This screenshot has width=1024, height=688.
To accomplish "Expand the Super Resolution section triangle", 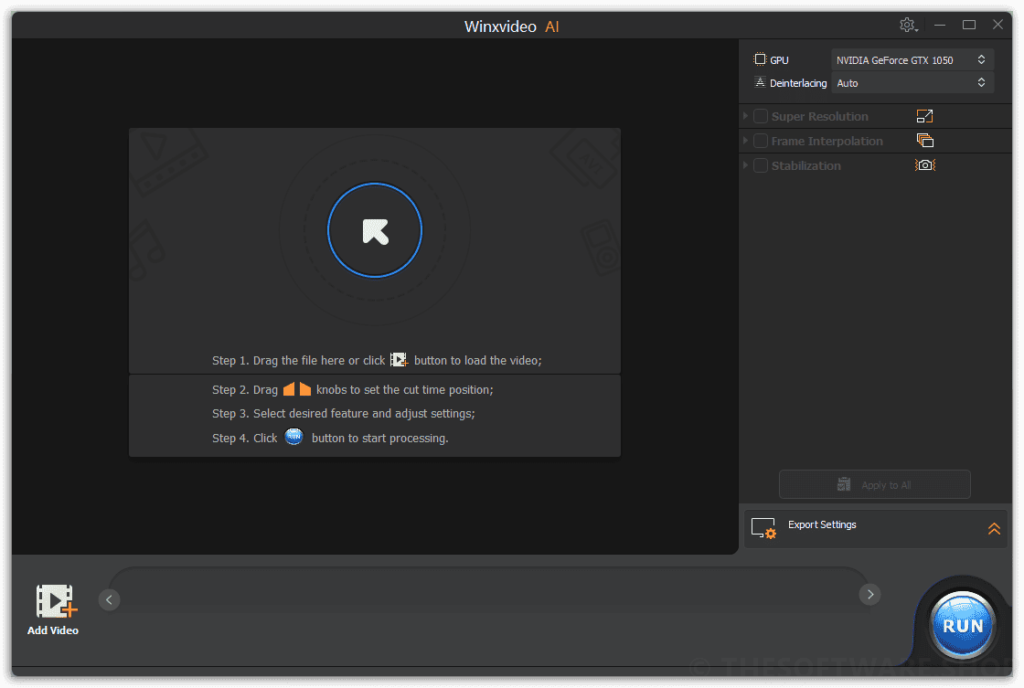I will (746, 117).
